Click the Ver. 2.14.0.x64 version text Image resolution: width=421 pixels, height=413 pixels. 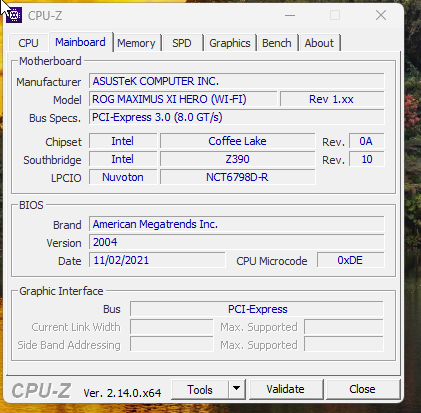coord(122,393)
